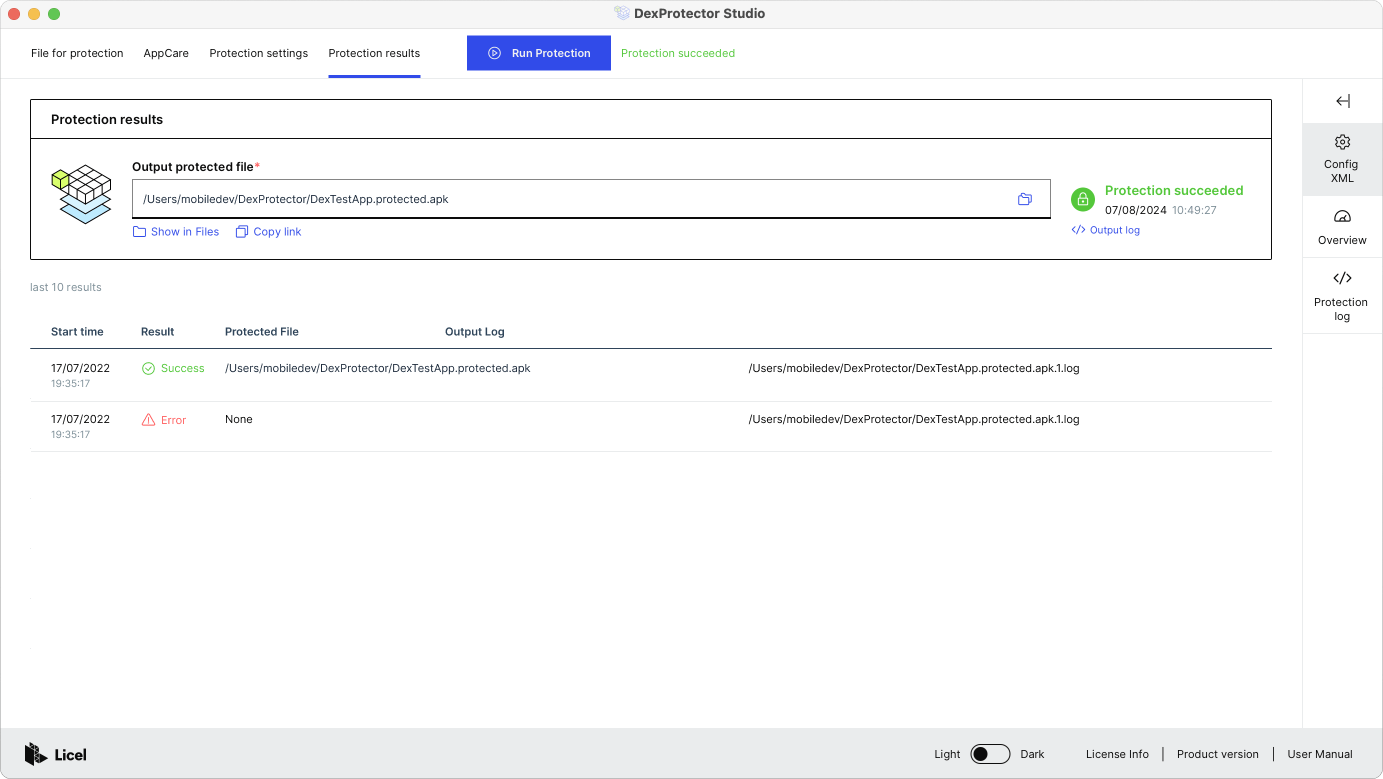Click the last 10 results label

66,287
